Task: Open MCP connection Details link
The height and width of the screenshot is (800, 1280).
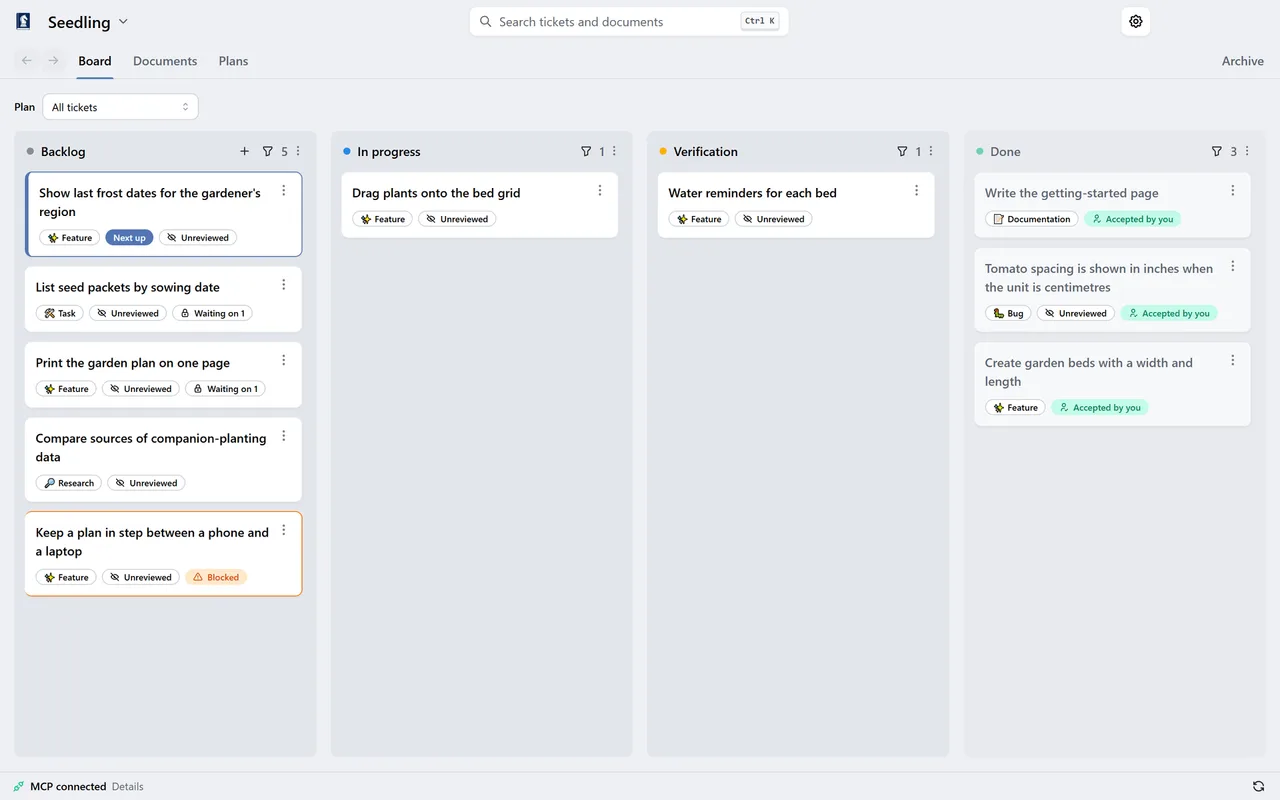Action: click(x=128, y=787)
